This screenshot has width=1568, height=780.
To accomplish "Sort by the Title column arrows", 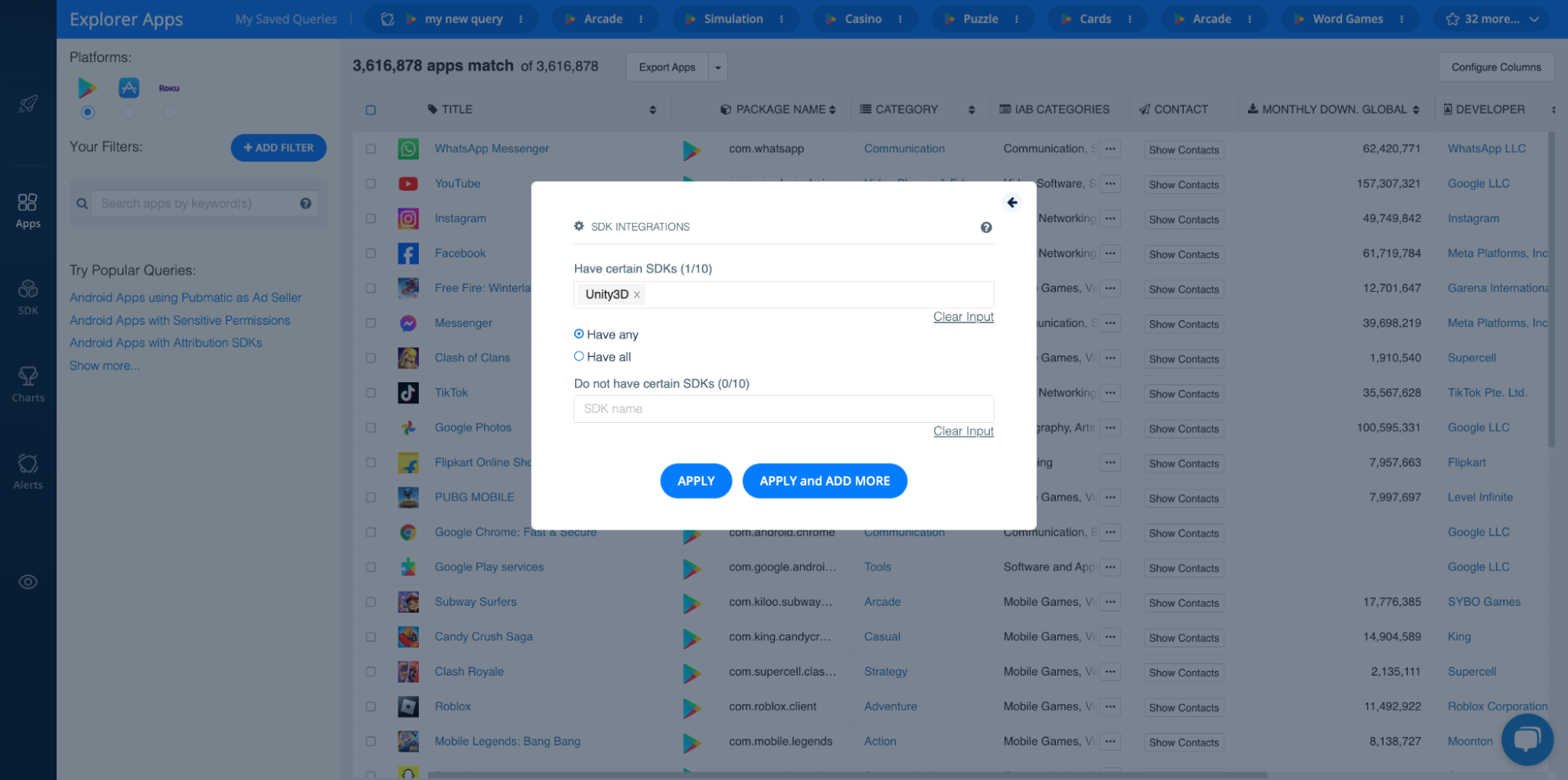I will click(653, 110).
